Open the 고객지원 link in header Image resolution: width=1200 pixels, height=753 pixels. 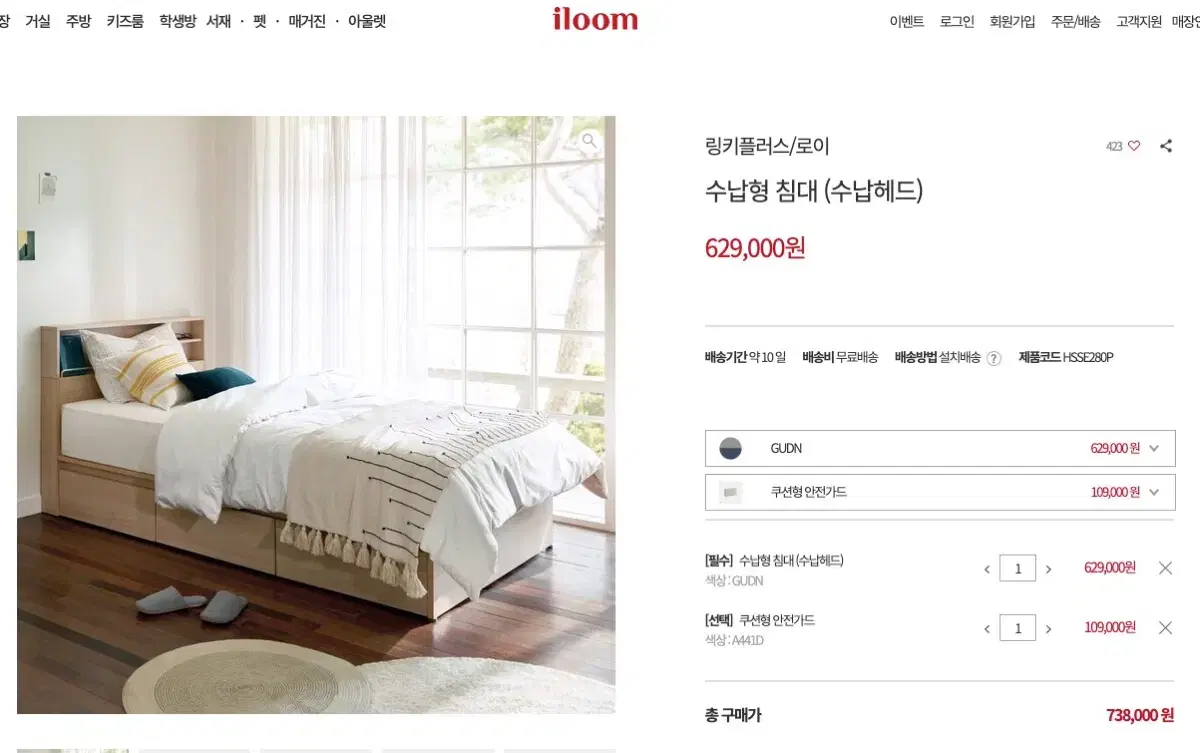(x=1139, y=21)
